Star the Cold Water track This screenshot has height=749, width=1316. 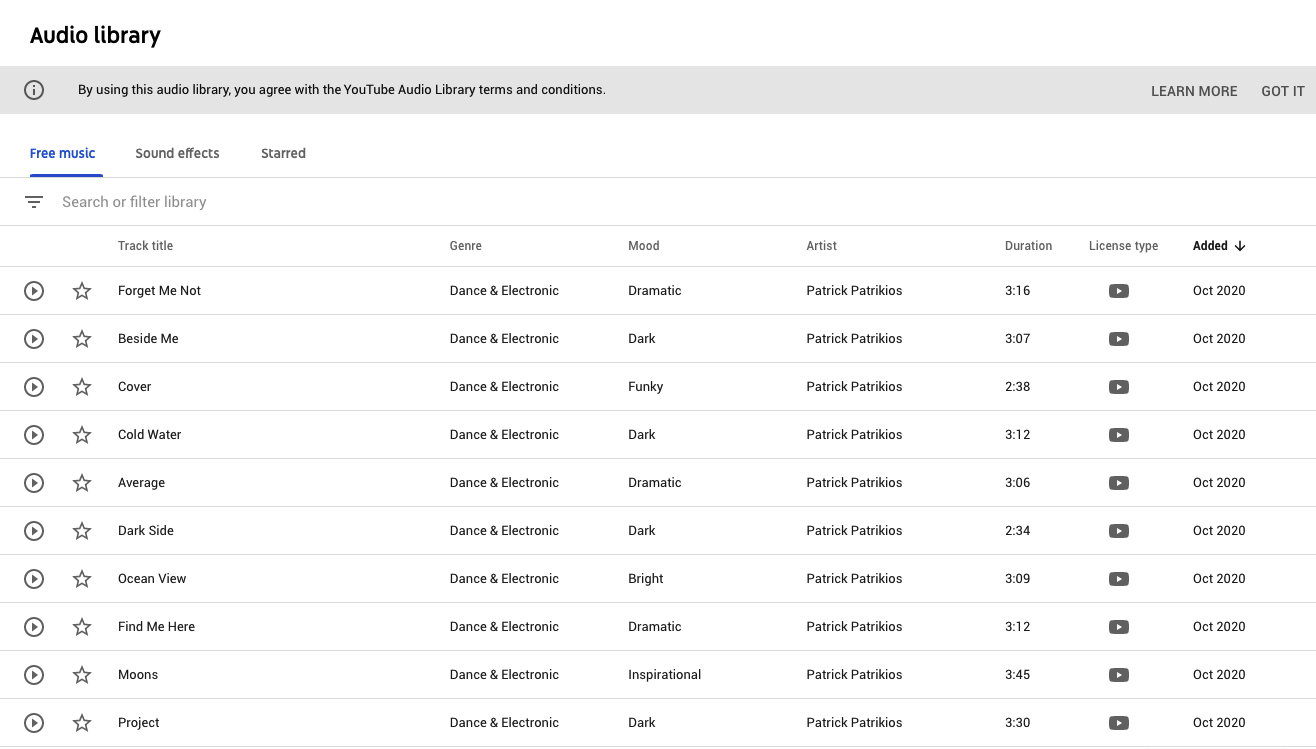coord(82,435)
